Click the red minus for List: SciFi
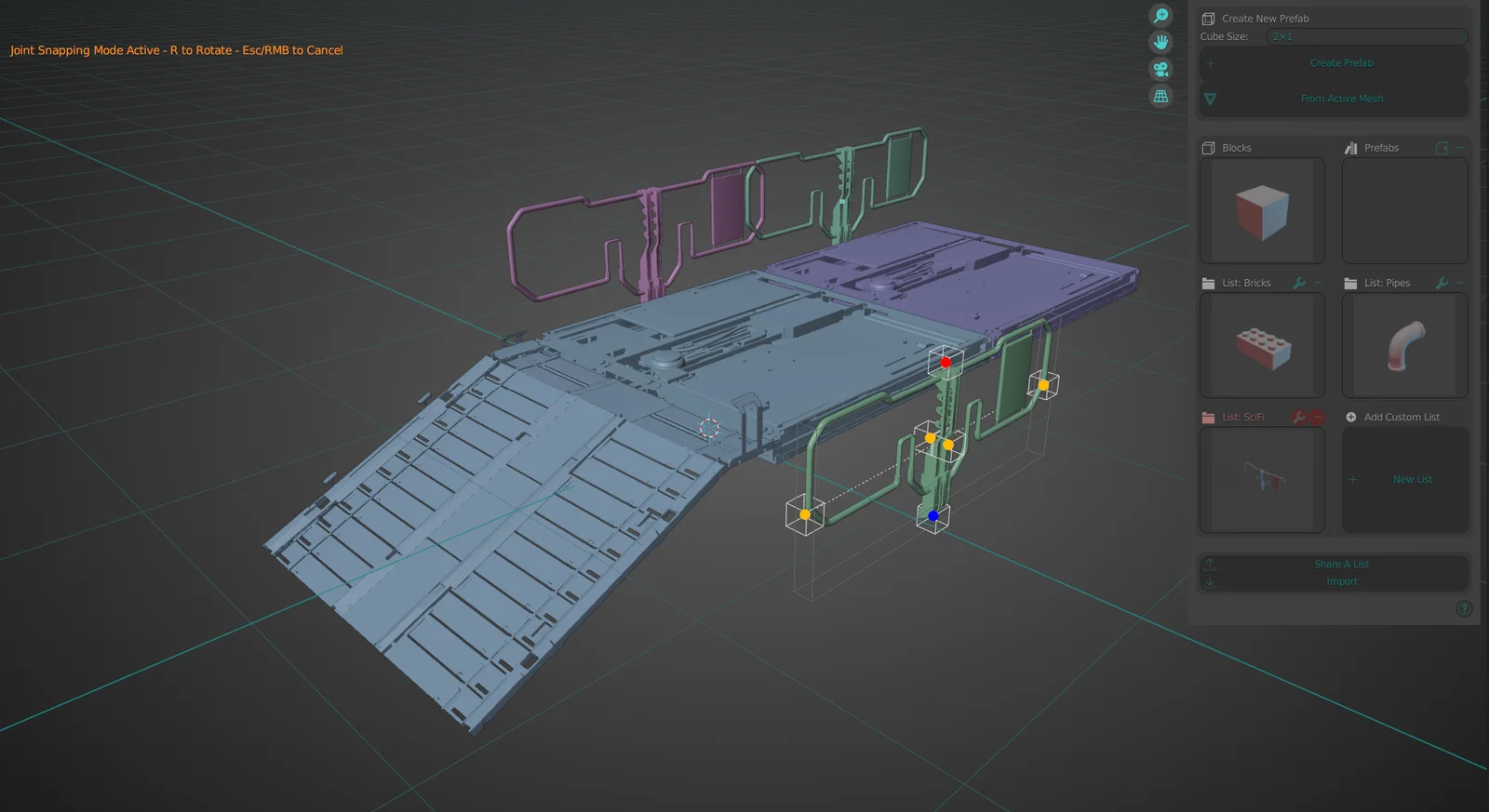The height and width of the screenshot is (812, 1489). [x=1318, y=418]
